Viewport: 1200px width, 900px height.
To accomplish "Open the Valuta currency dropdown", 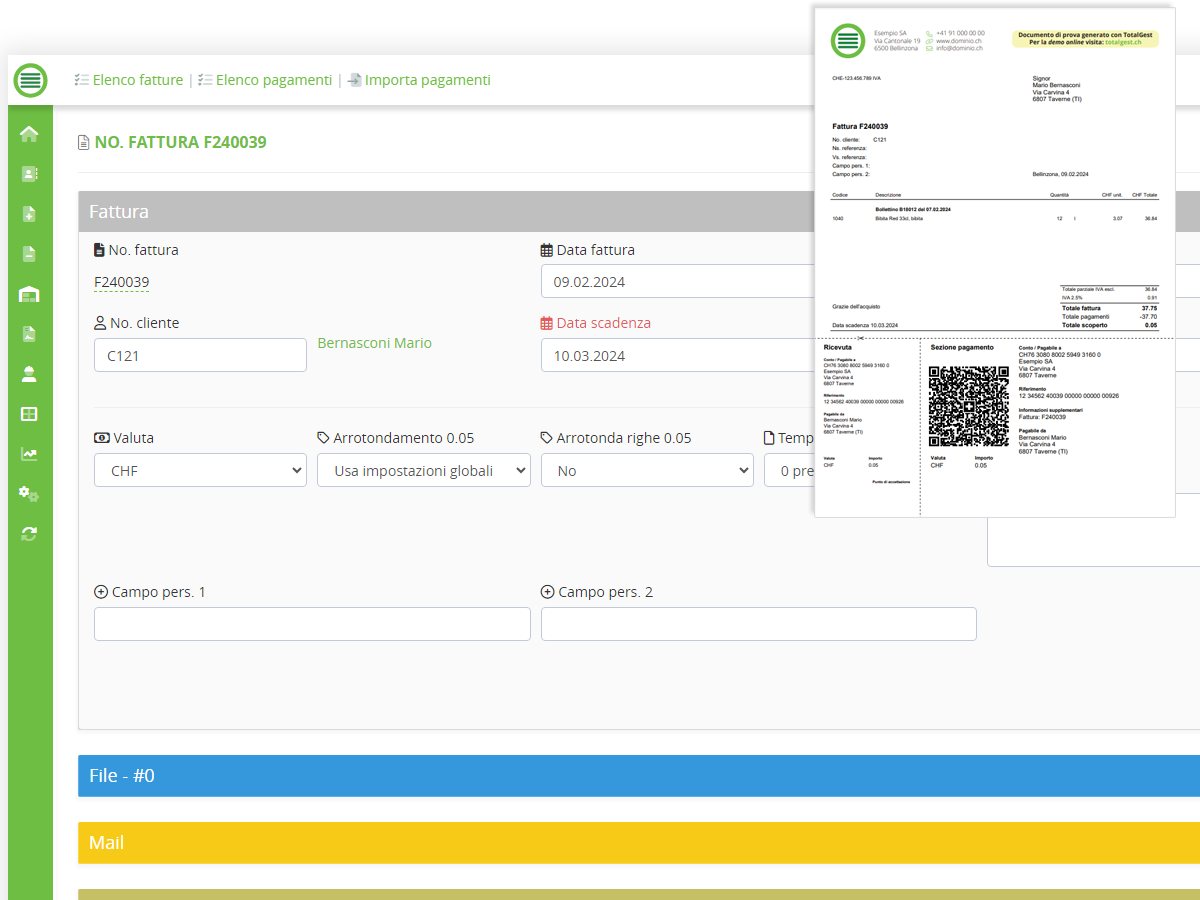I will point(200,470).
